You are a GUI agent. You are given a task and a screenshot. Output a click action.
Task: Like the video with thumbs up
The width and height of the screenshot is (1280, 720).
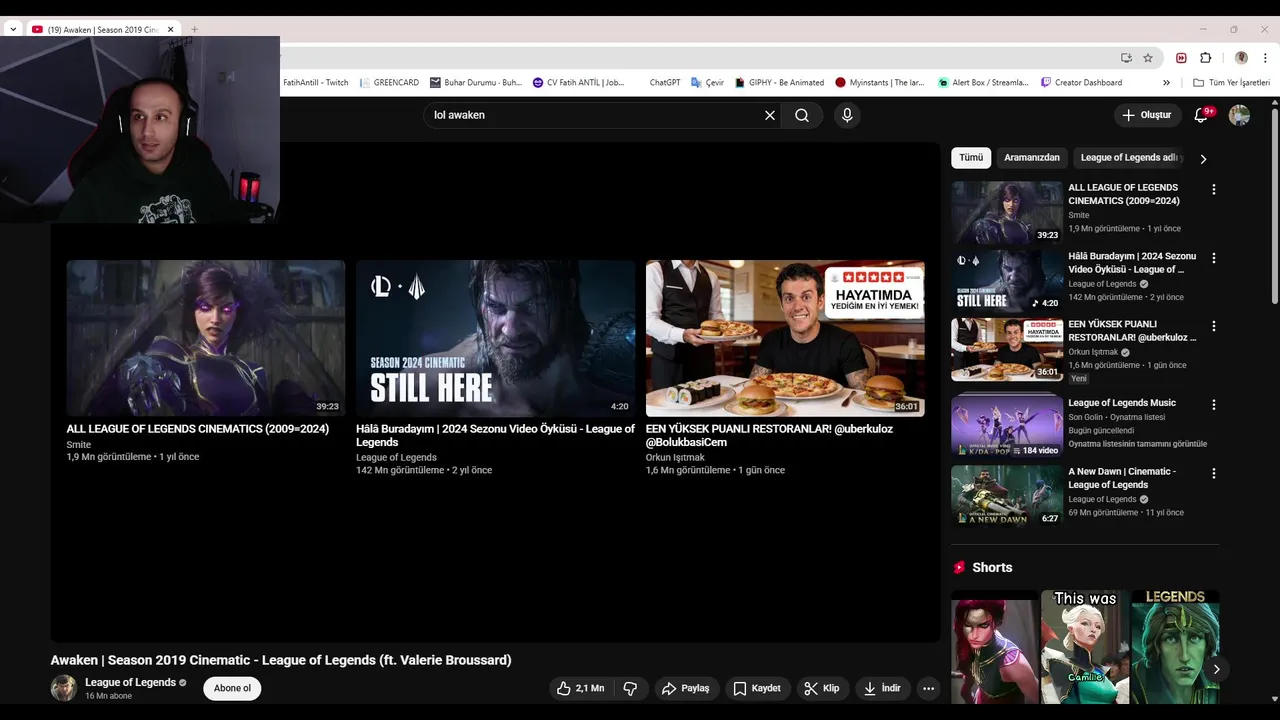pyautogui.click(x=580, y=688)
